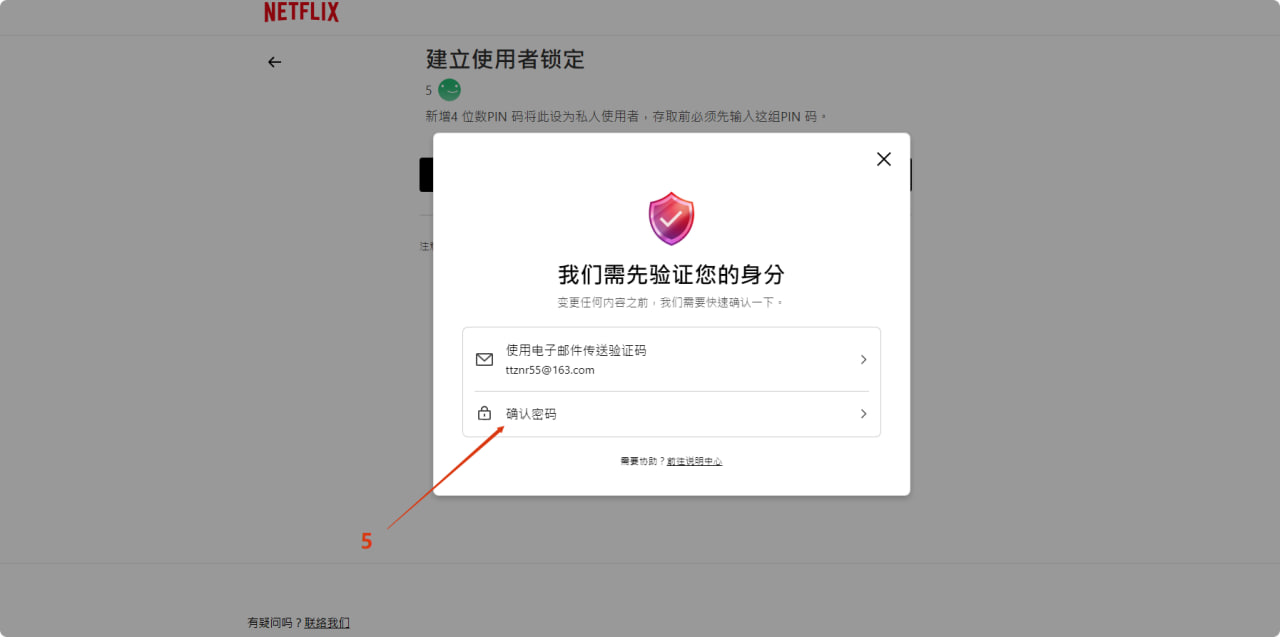Screen dimensions: 1280x637
Task: Close the identity verification dialog
Action: tap(883, 159)
